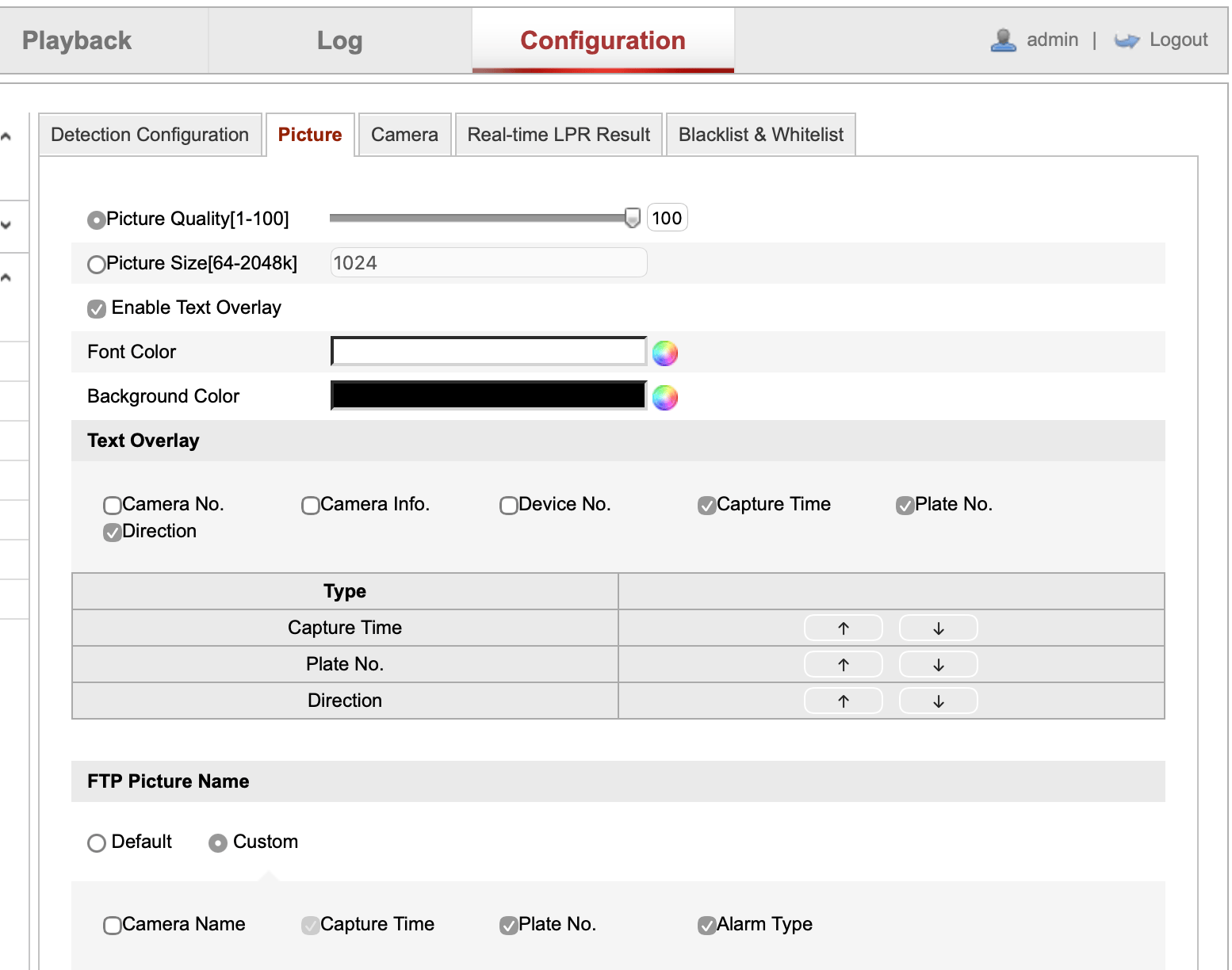Click the Picture Size input field
Image resolution: width=1232 pixels, height=970 pixels.
[x=488, y=262]
